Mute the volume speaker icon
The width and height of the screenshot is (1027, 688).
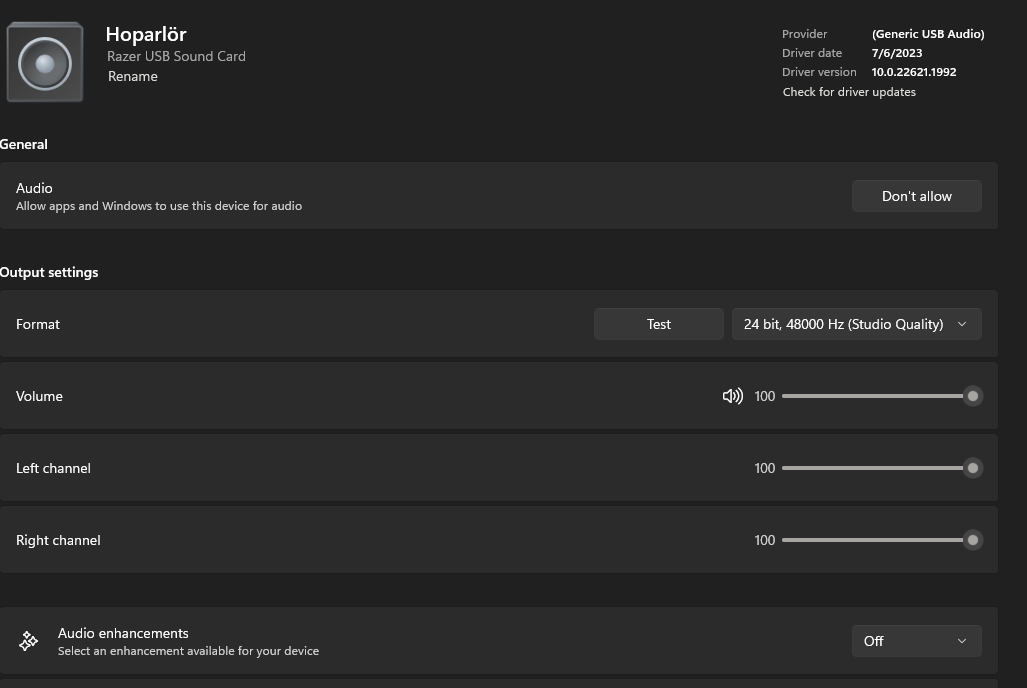tap(732, 396)
